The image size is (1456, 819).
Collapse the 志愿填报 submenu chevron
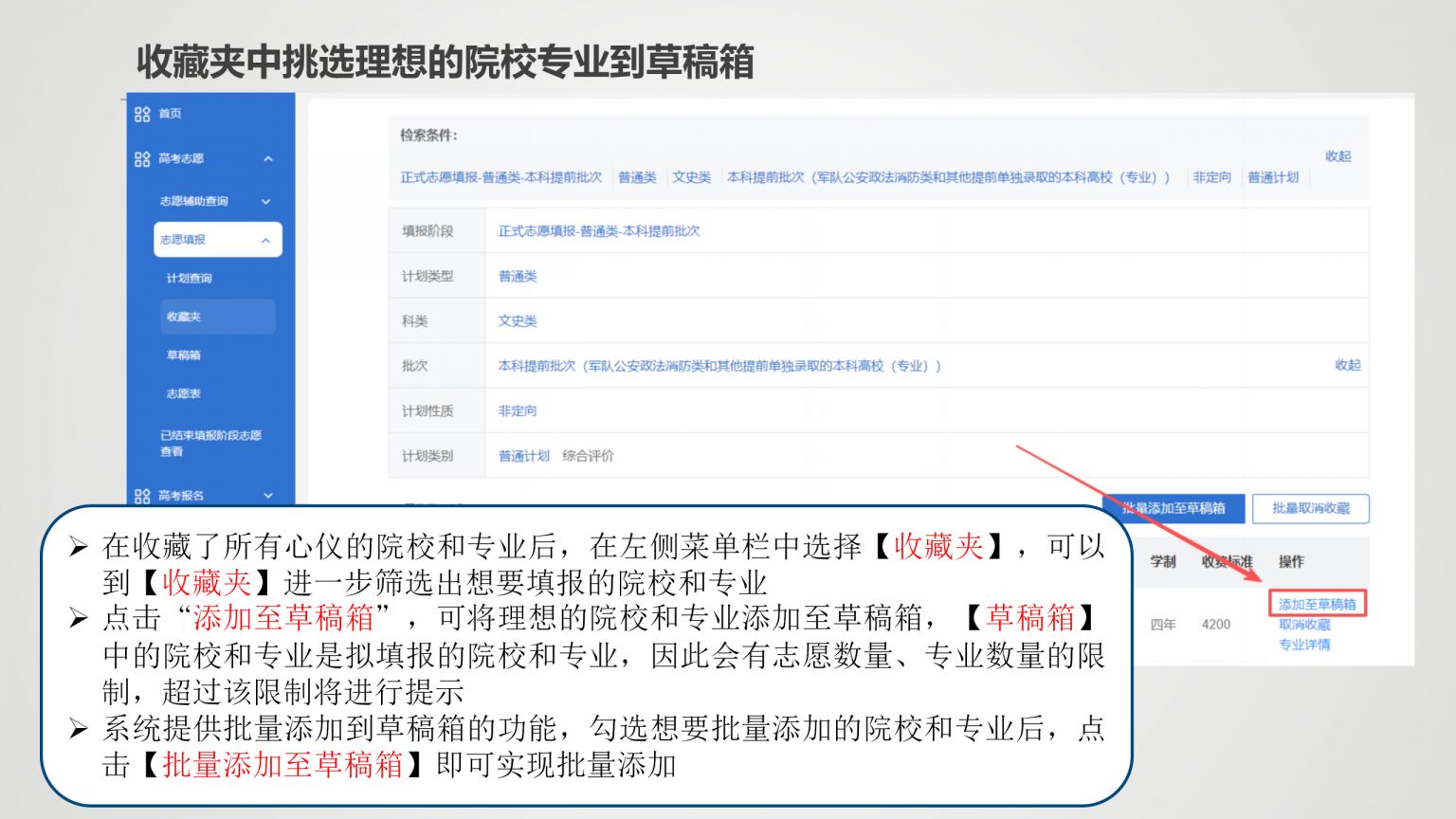click(265, 241)
